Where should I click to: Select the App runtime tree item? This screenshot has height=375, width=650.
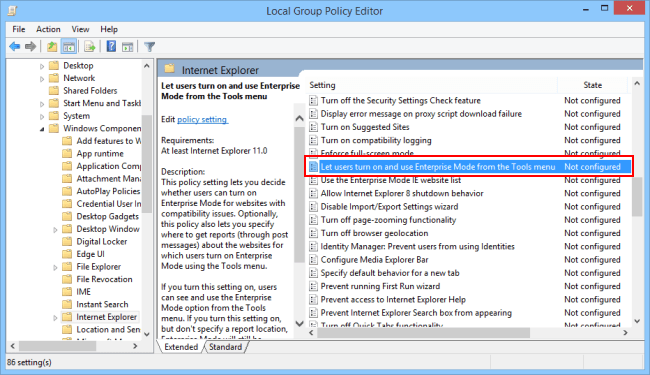[100, 154]
